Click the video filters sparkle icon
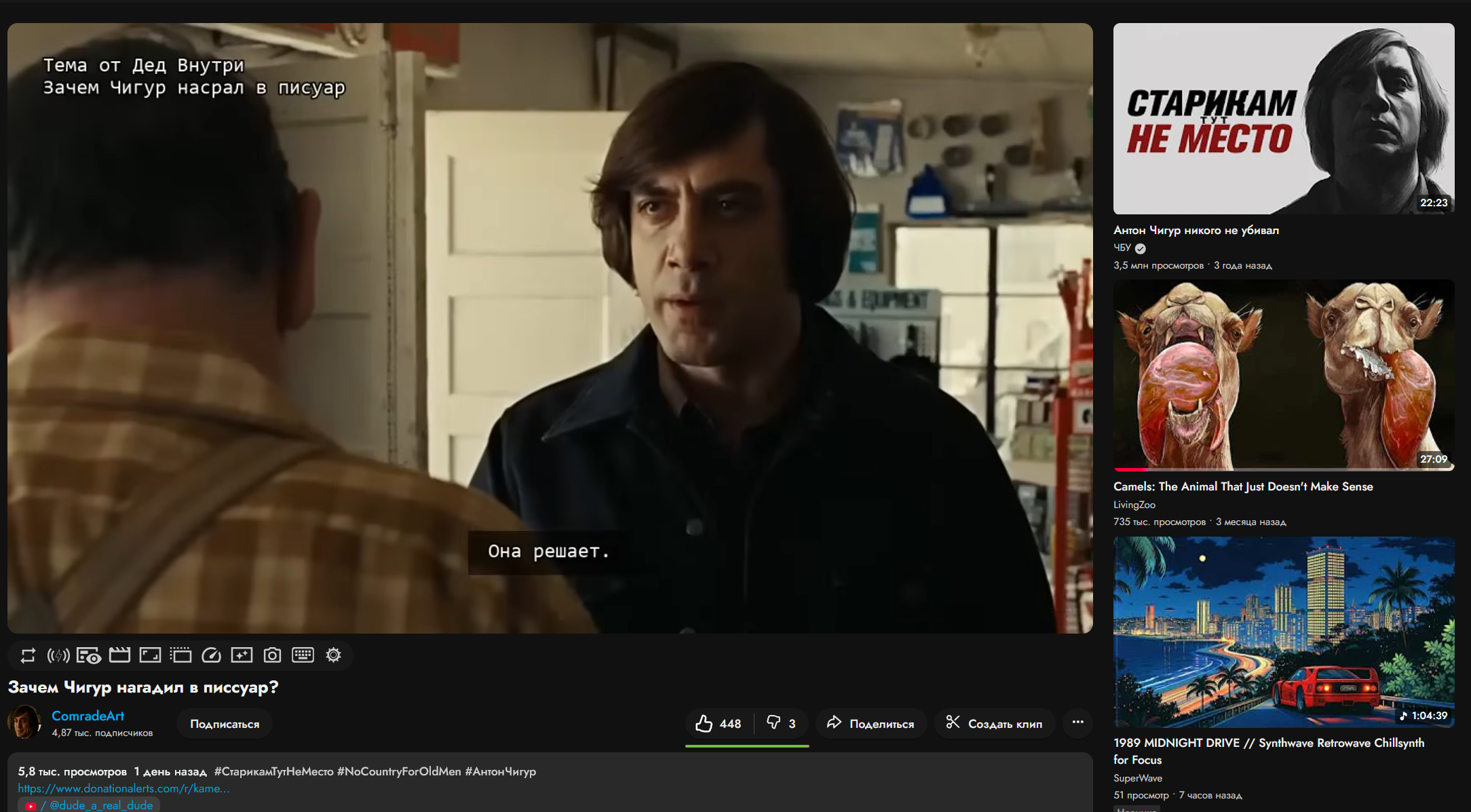This screenshot has height=812, width=1471. (242, 655)
